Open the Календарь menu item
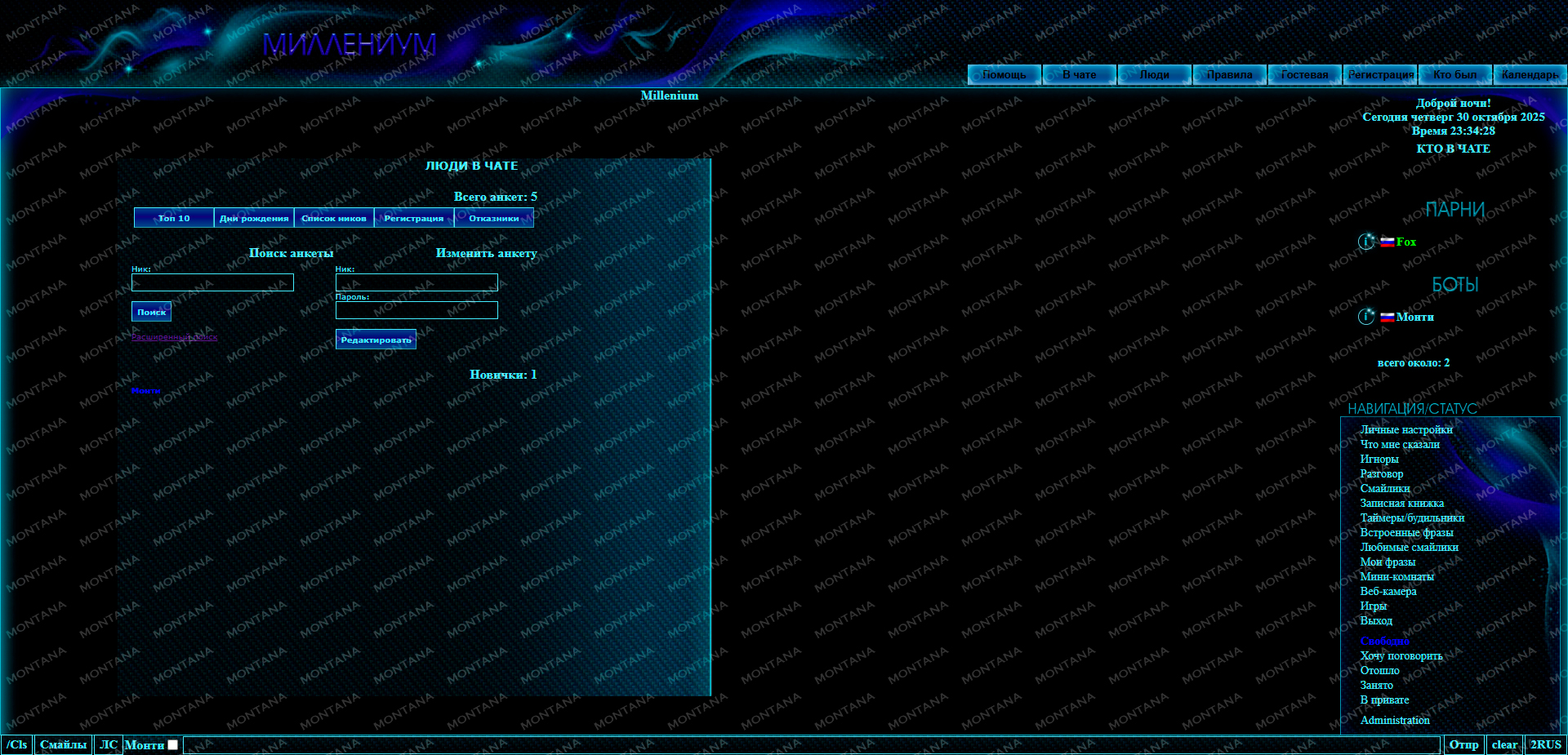This screenshot has height=755, width=1568. [1529, 74]
